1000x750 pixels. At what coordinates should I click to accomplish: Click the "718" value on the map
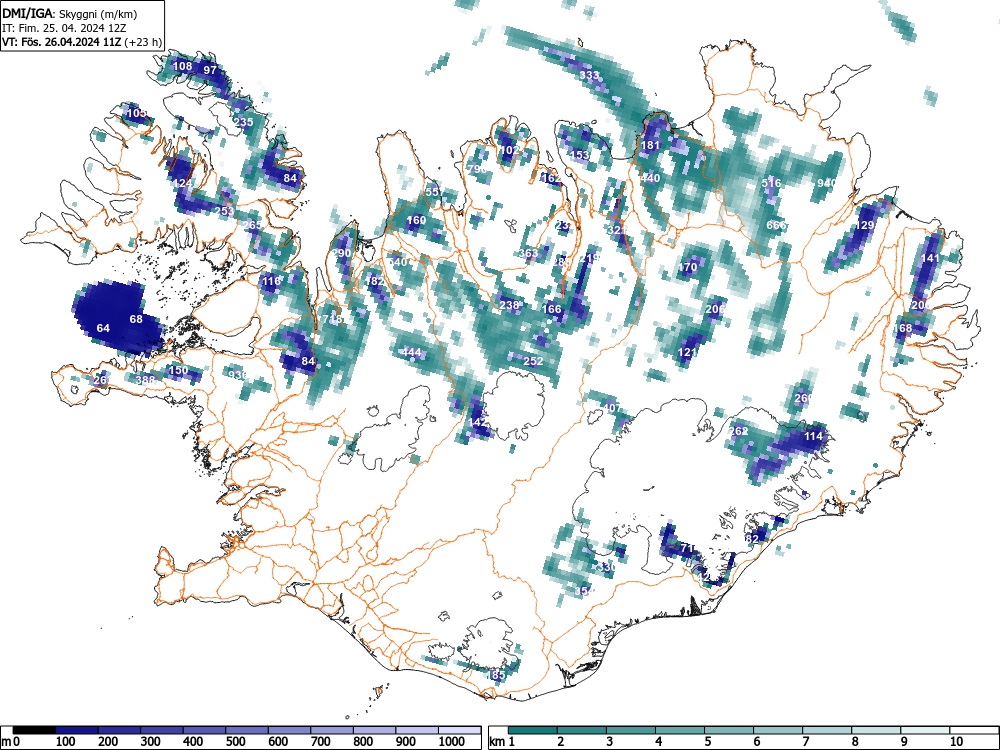(333, 319)
